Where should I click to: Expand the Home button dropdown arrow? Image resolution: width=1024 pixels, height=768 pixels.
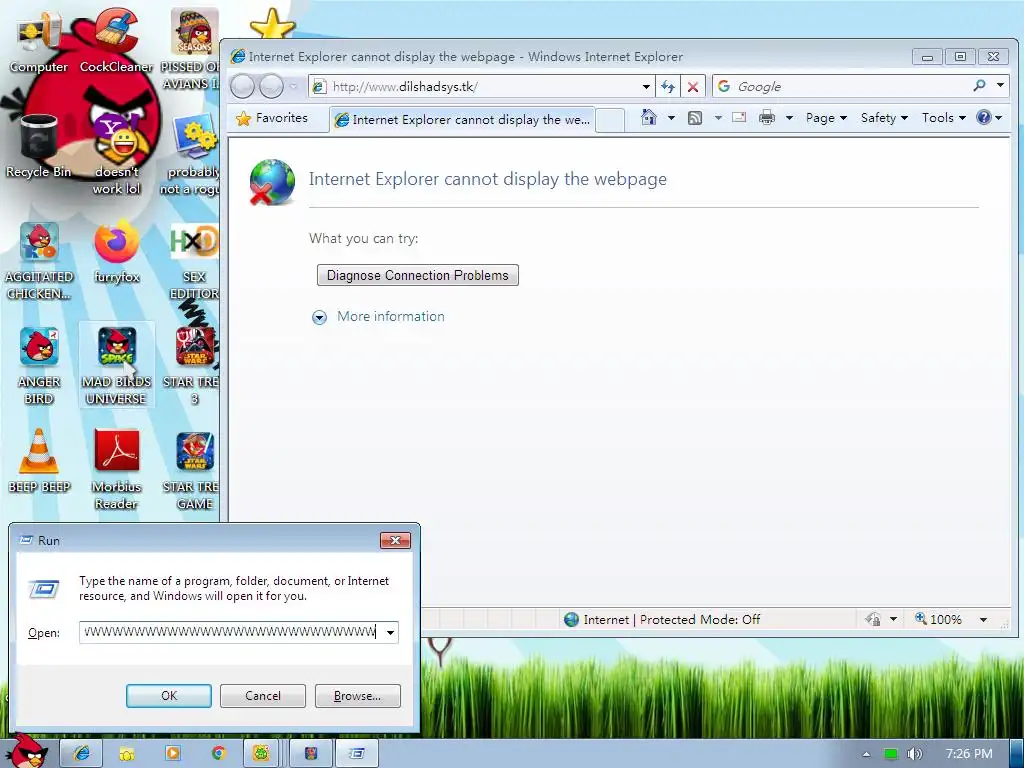[x=671, y=118]
